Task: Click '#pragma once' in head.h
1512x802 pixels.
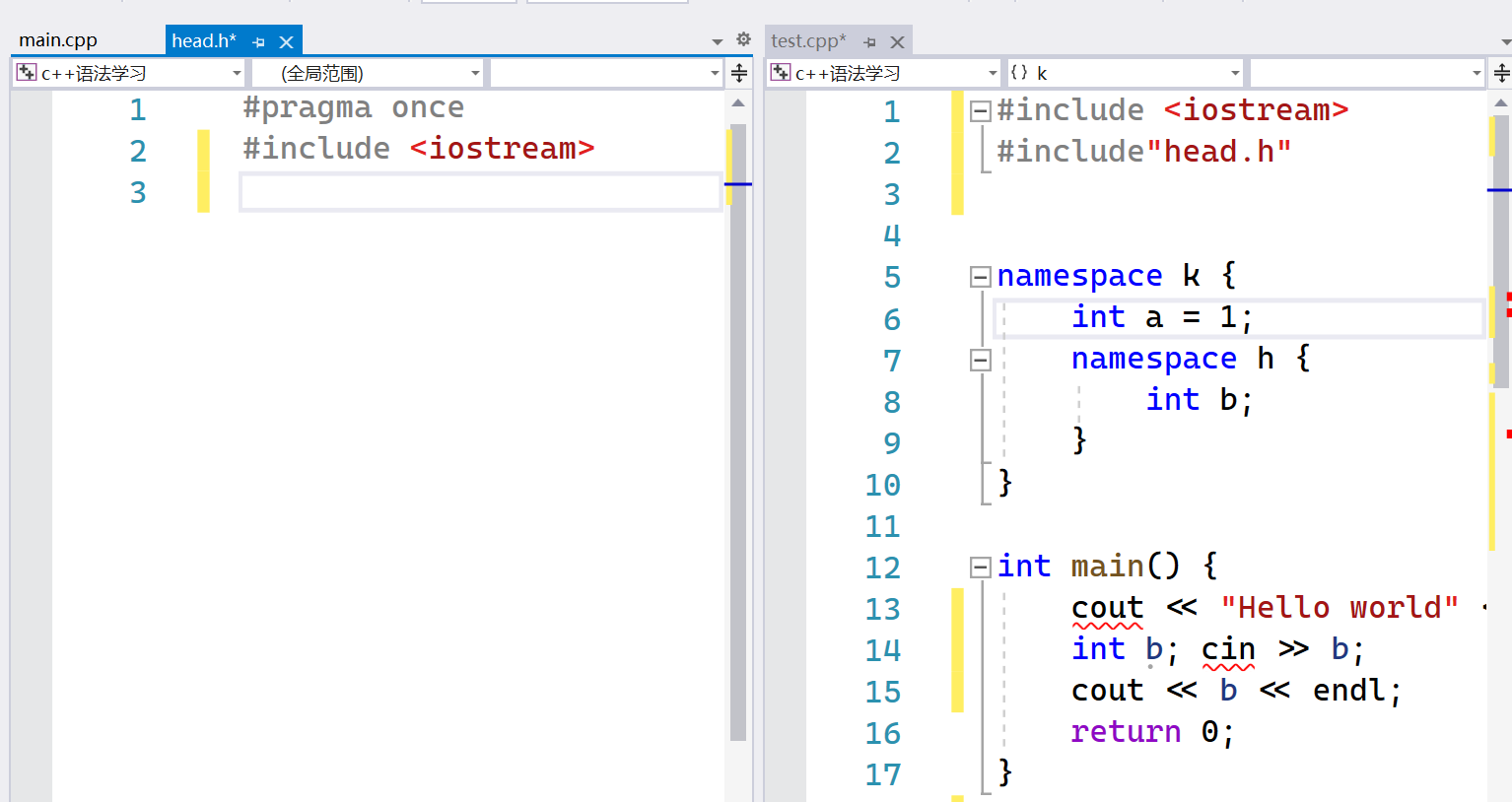Action: (x=353, y=107)
